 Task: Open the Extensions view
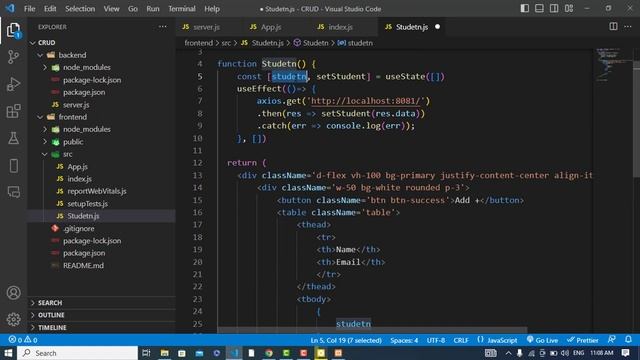point(13,111)
